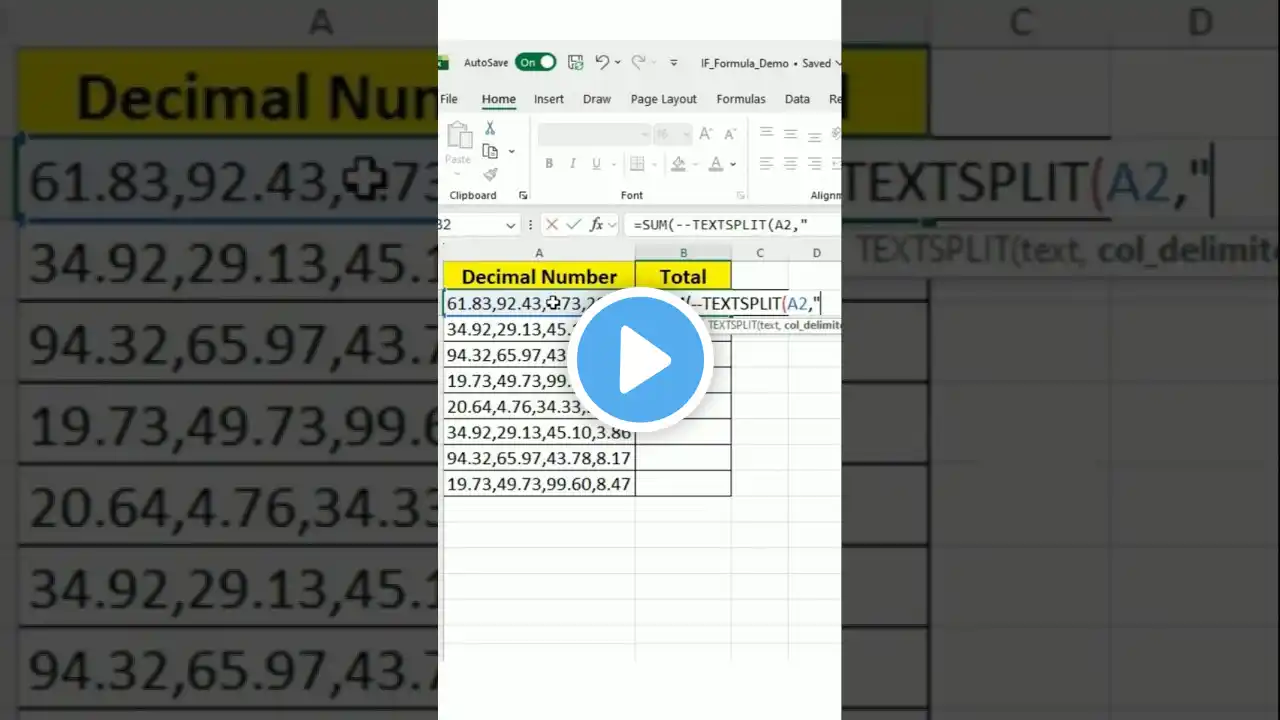Click the "Total" header cell

683,276
